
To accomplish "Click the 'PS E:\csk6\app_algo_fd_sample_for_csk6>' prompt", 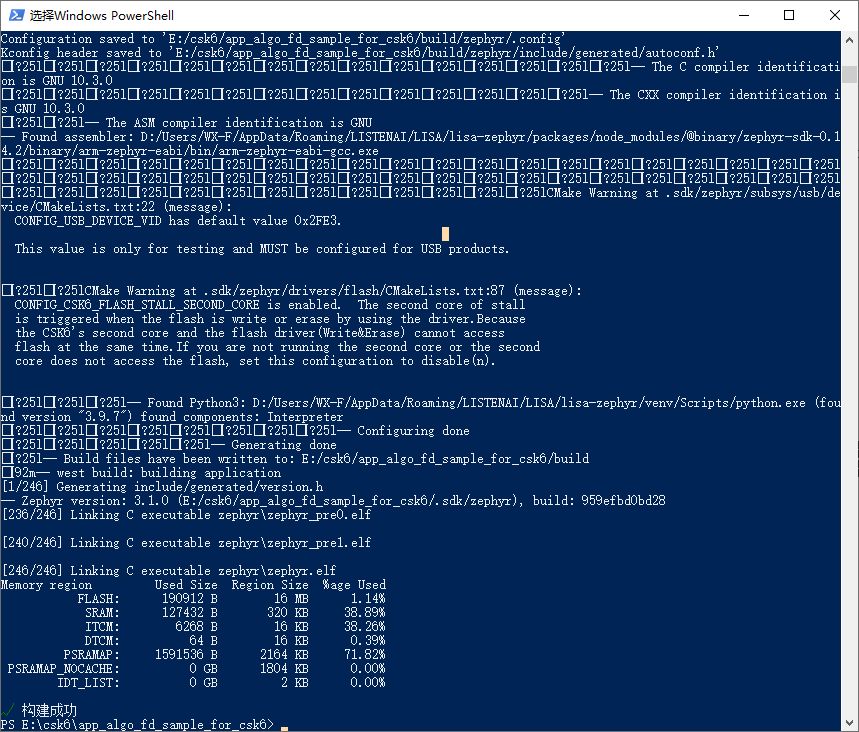I will click(x=137, y=725).
